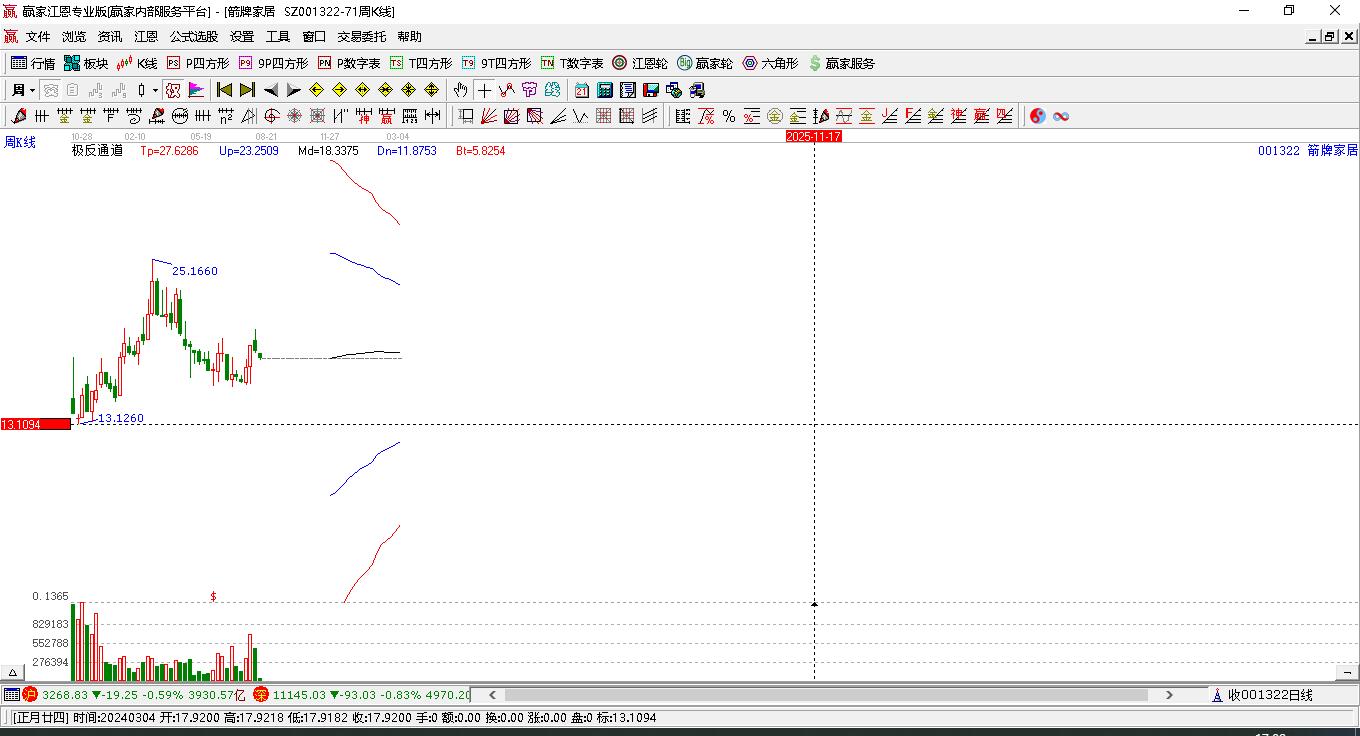1360x736 pixels.
Task: Open the 公式选股 menu
Action: point(193,36)
